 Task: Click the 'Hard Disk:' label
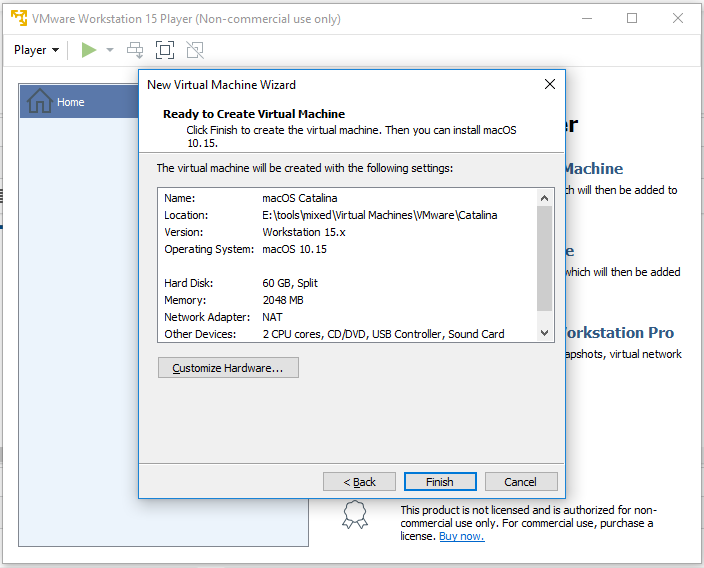189,283
